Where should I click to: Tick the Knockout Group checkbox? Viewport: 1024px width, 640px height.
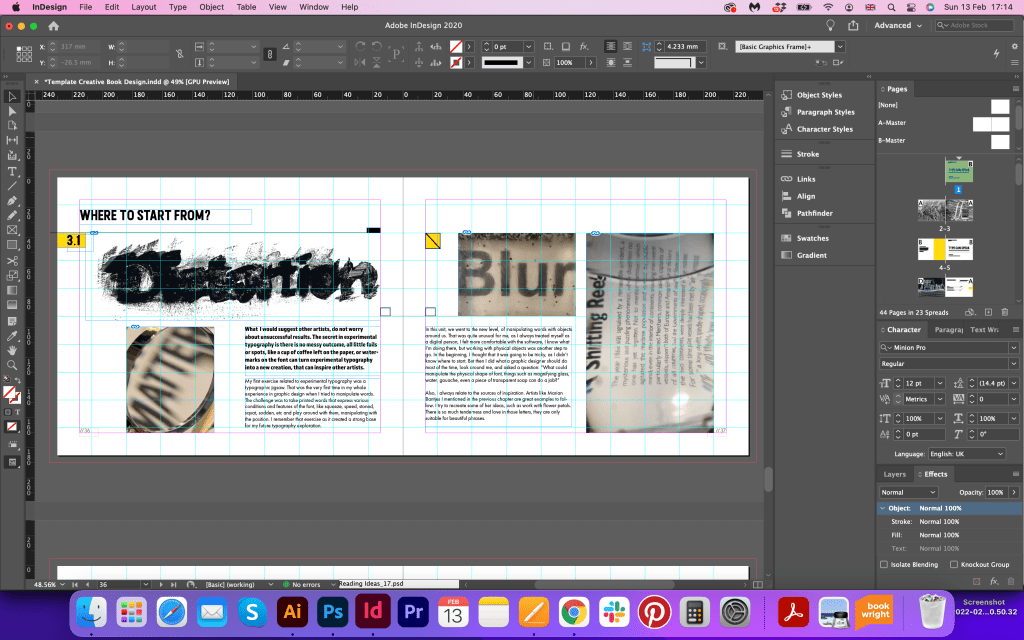pyautogui.click(x=954, y=564)
